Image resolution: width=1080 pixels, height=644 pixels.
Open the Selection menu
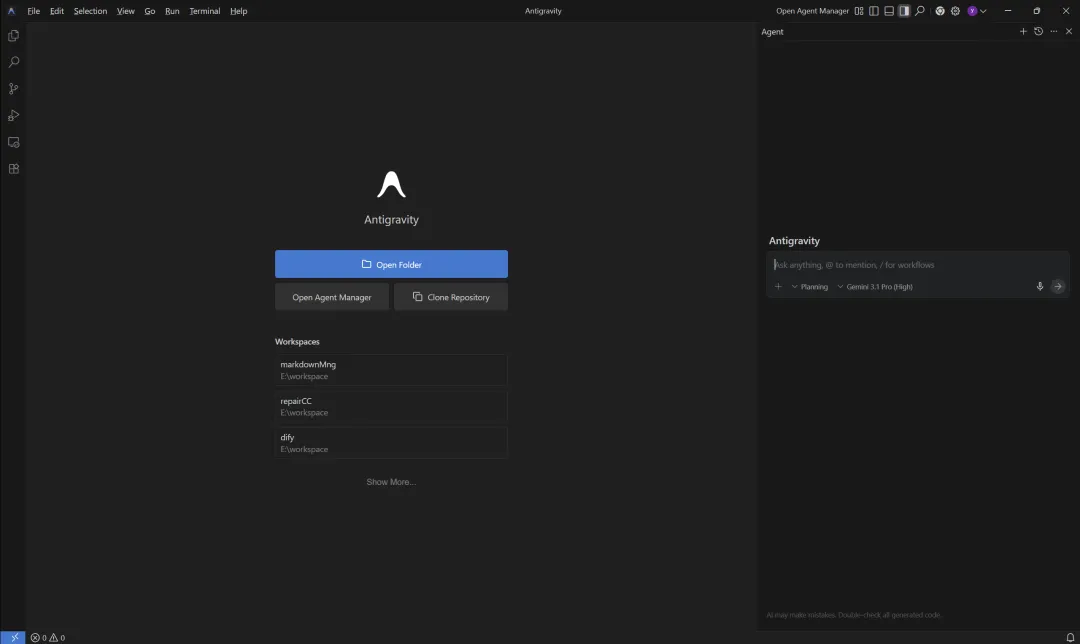[90, 11]
